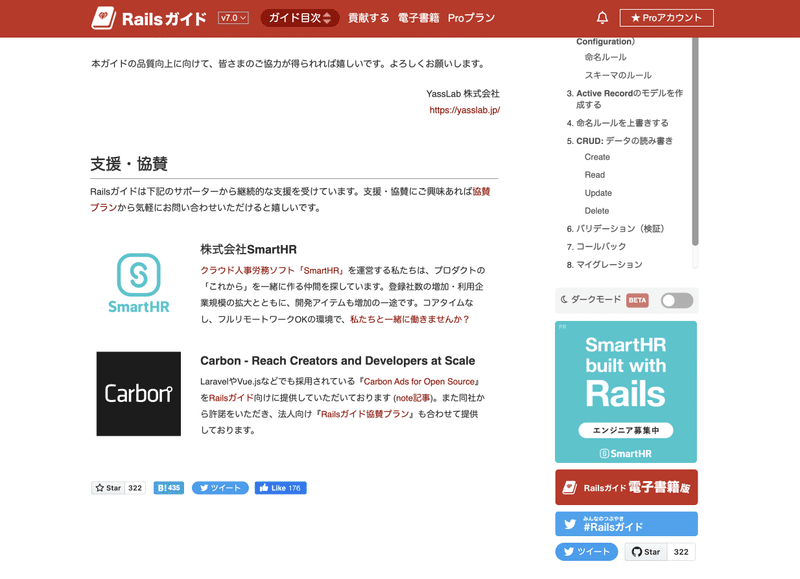Image resolution: width=800 pixels, height=579 pixels.
Task: Open the Proプラン menu item
Action: pyautogui.click(x=471, y=18)
